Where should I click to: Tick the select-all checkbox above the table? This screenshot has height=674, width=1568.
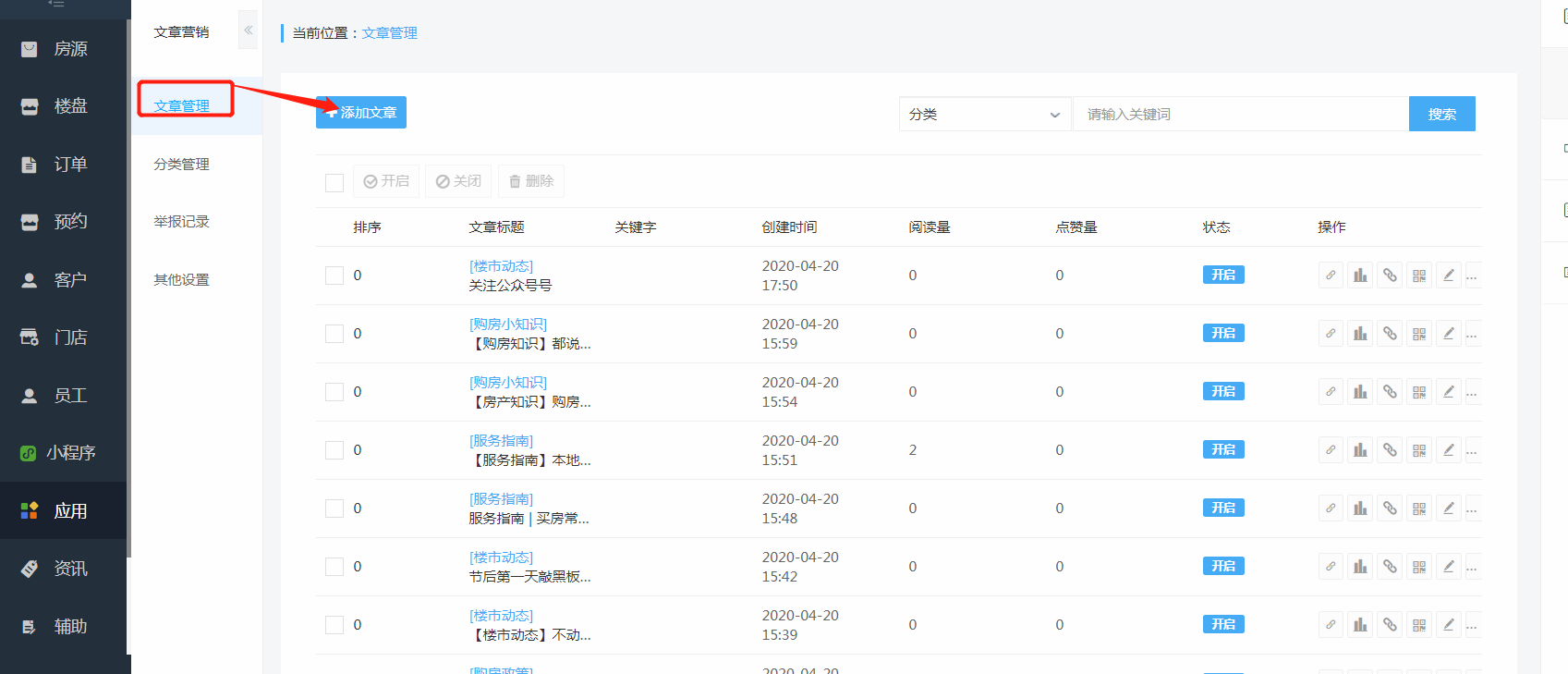(334, 182)
